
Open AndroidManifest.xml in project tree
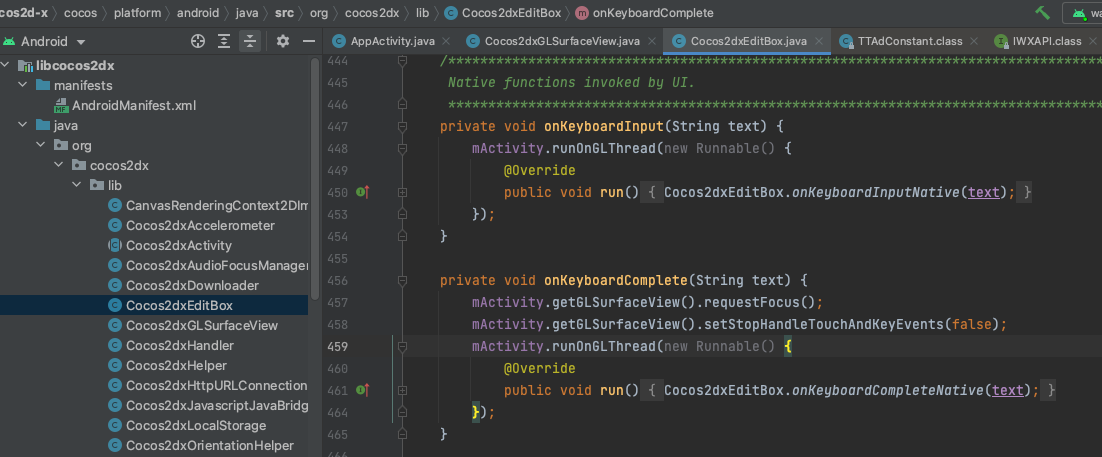[x=134, y=106]
